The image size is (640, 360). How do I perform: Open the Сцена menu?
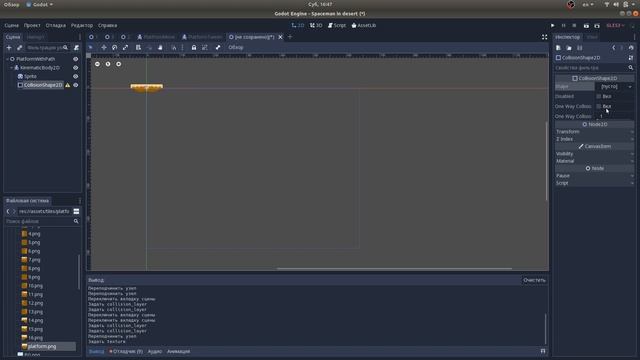[x=11, y=25]
